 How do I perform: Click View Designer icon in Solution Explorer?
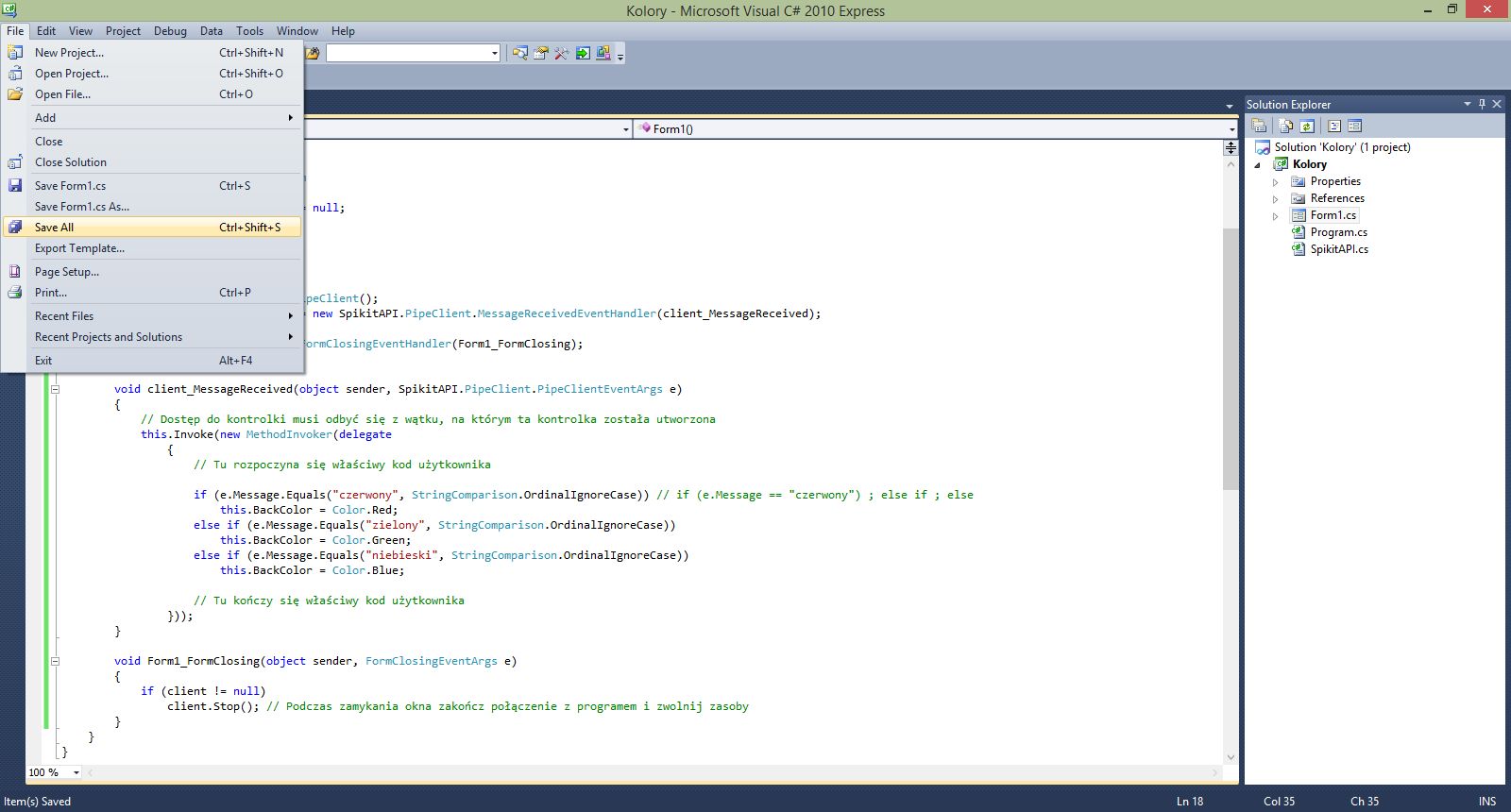(1355, 126)
